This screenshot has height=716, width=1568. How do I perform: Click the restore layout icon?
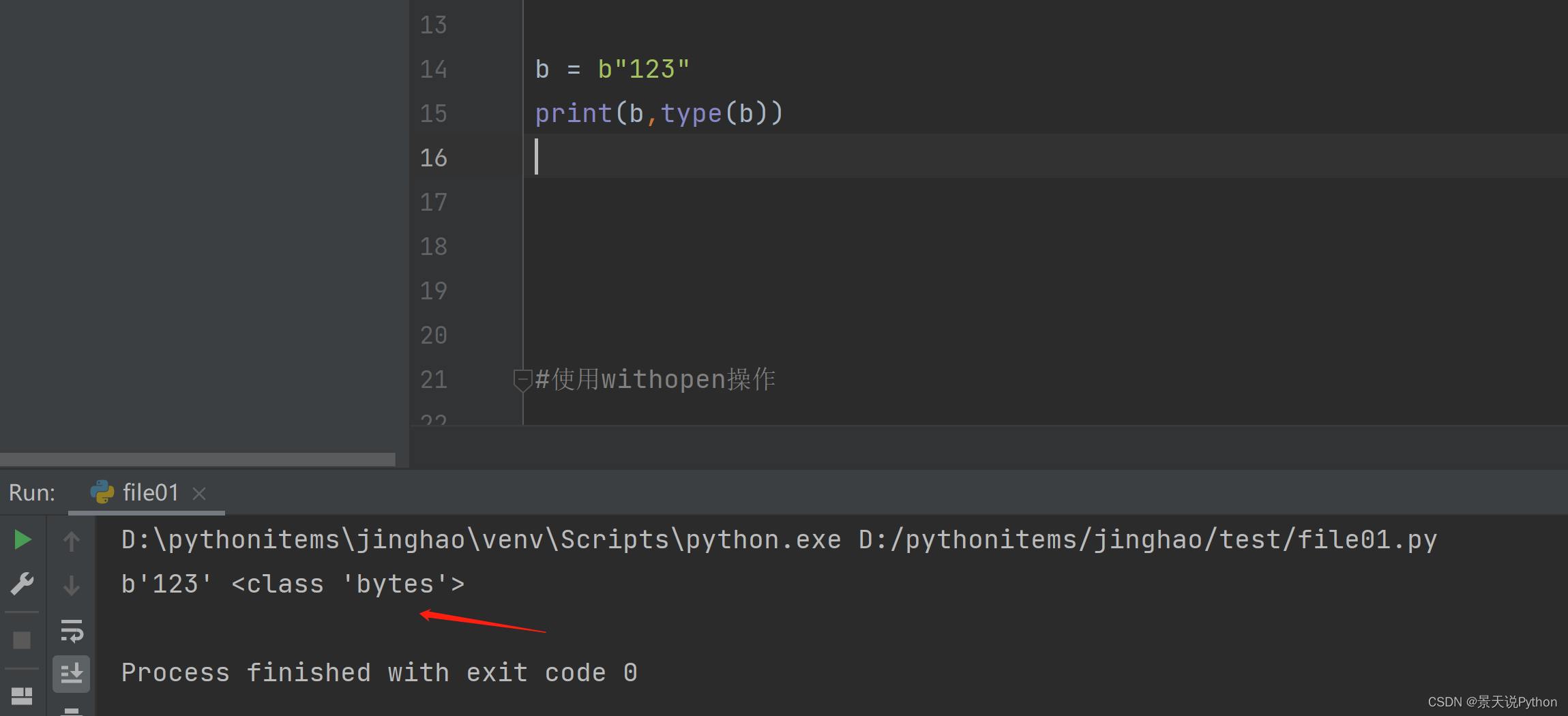click(23, 696)
